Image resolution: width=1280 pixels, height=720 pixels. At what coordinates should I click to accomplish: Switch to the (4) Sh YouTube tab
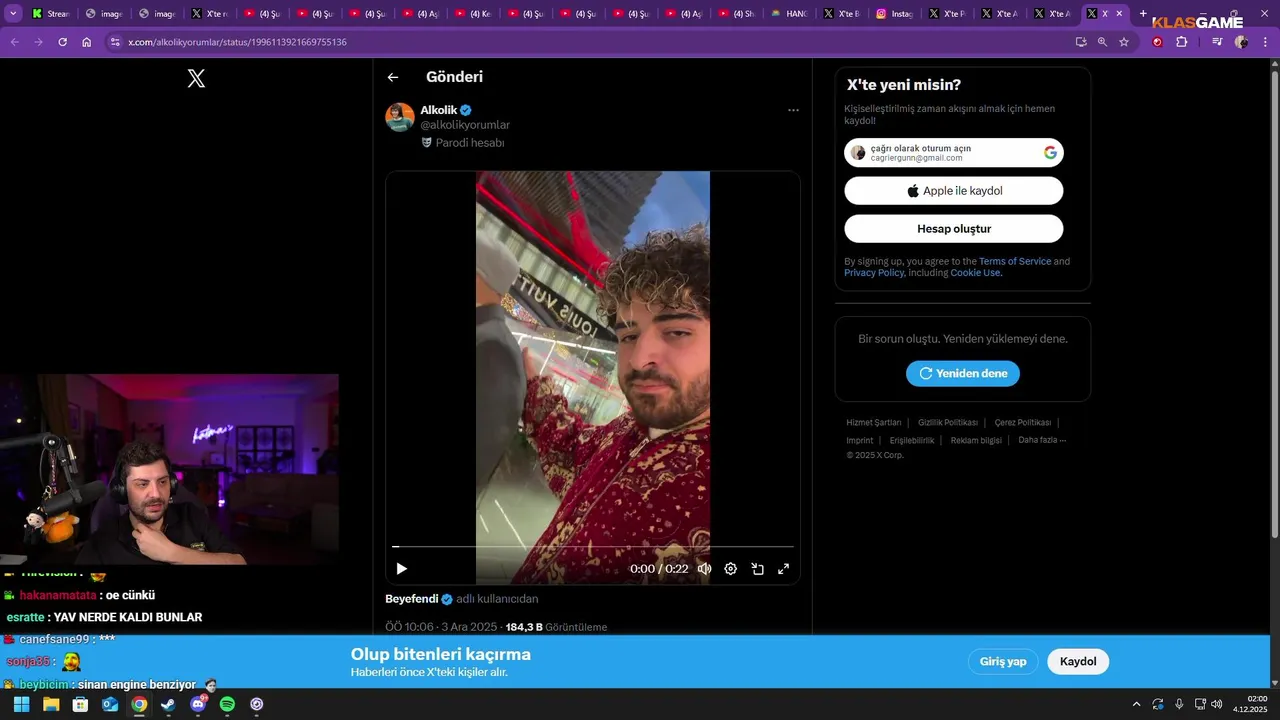coord(737,14)
